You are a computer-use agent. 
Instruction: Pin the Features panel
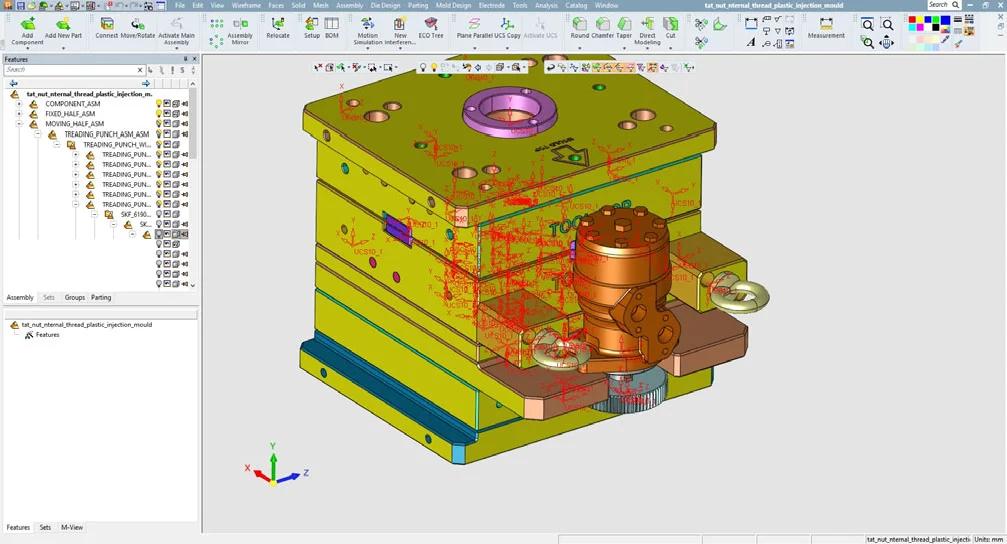coord(186,59)
